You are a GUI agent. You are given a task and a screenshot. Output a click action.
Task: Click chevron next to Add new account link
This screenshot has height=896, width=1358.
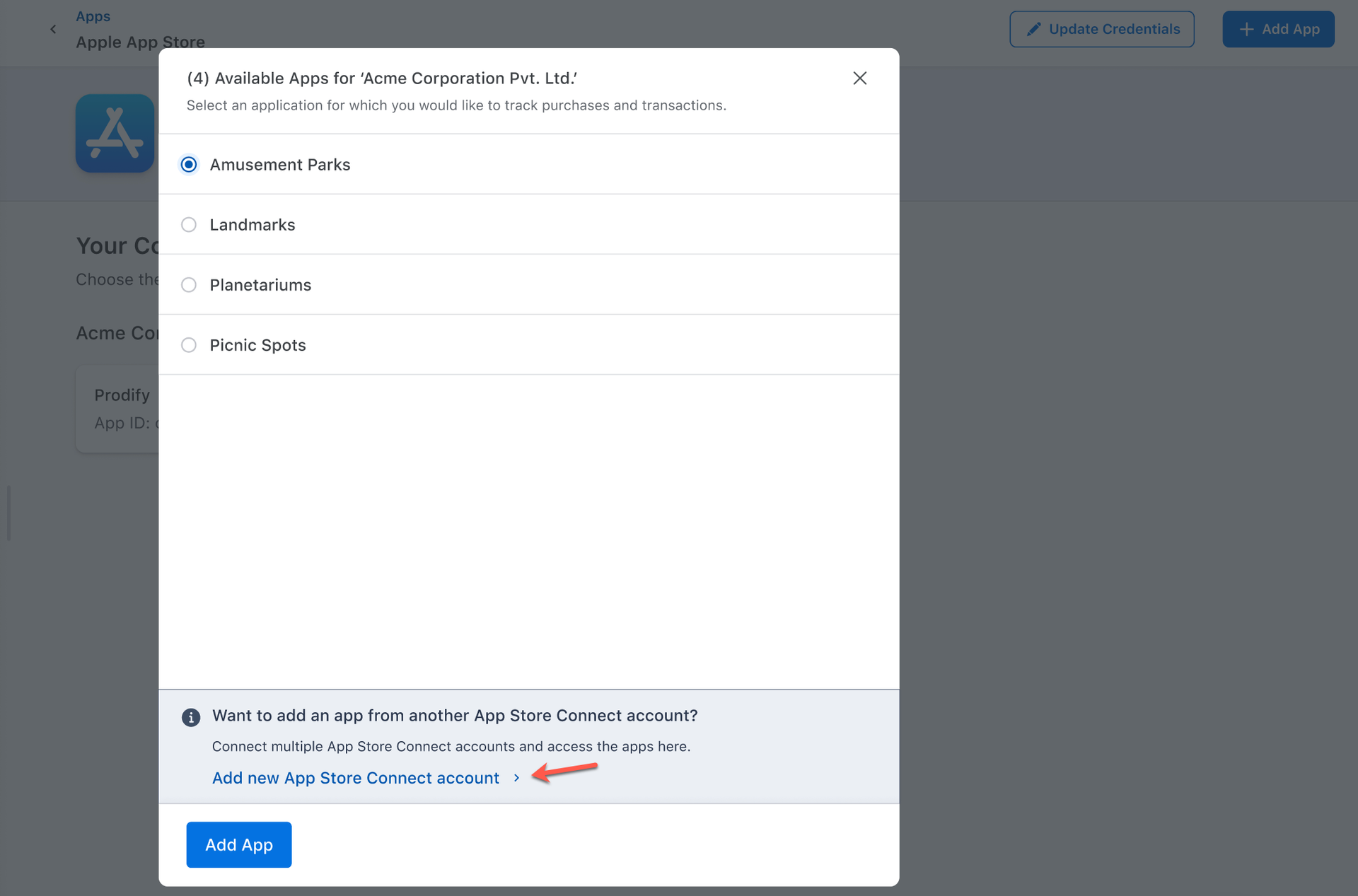coord(516,778)
